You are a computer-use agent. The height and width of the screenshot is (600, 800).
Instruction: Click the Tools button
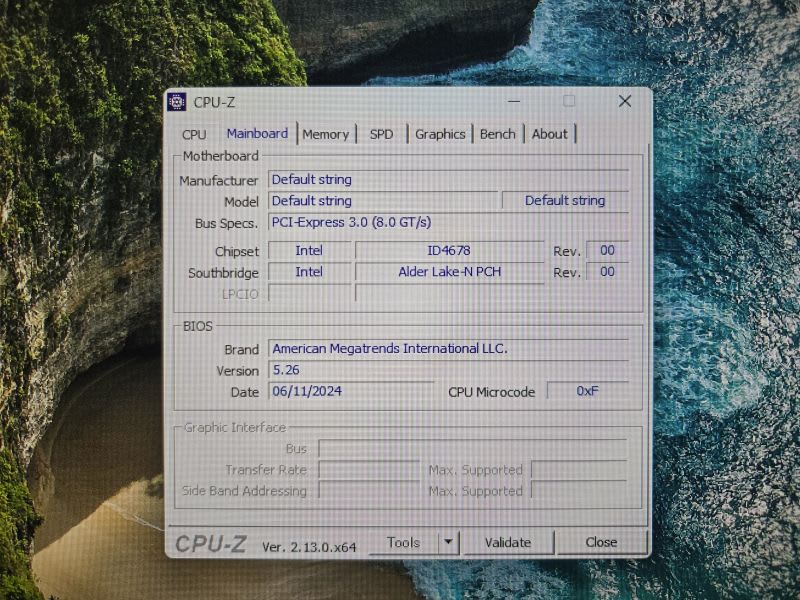point(403,542)
